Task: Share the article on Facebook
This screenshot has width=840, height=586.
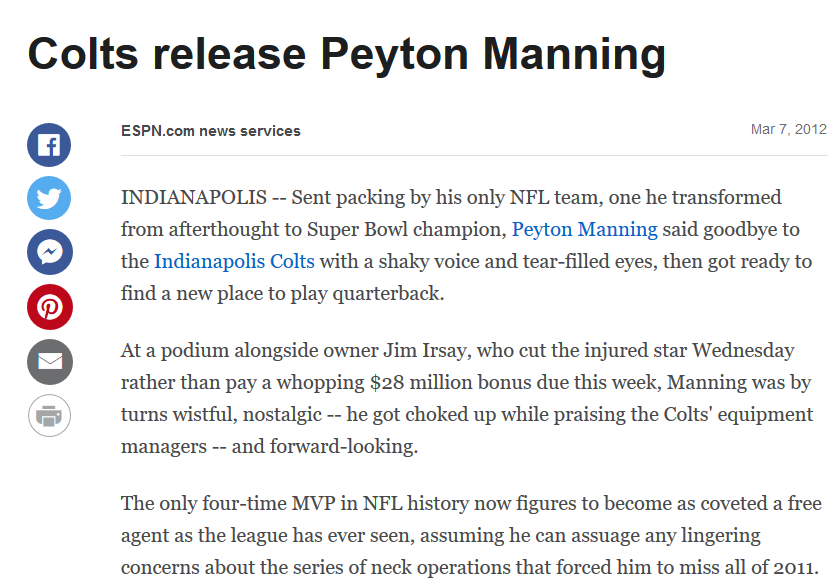Action: coord(49,145)
